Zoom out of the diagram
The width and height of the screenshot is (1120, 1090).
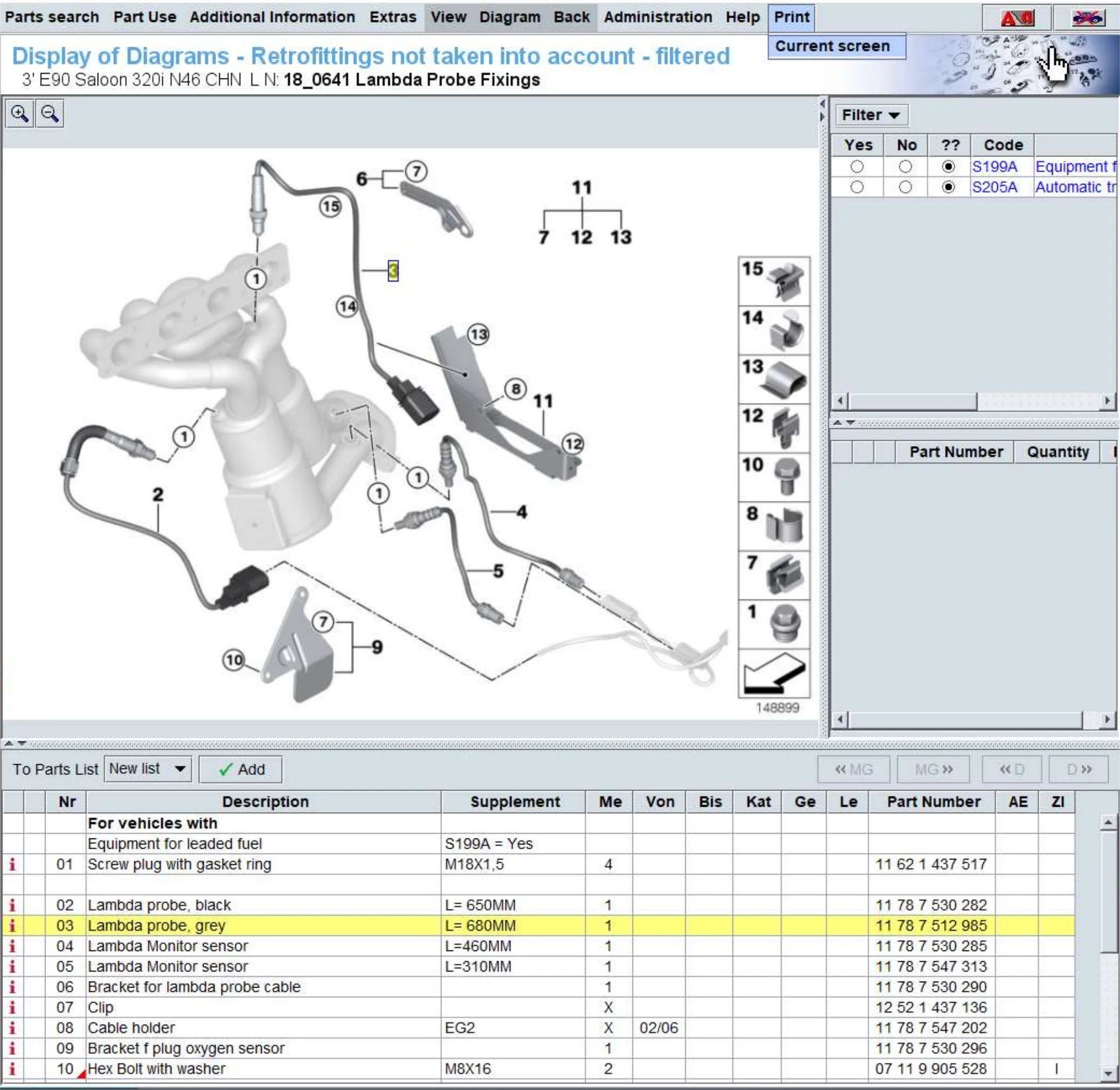(50, 114)
